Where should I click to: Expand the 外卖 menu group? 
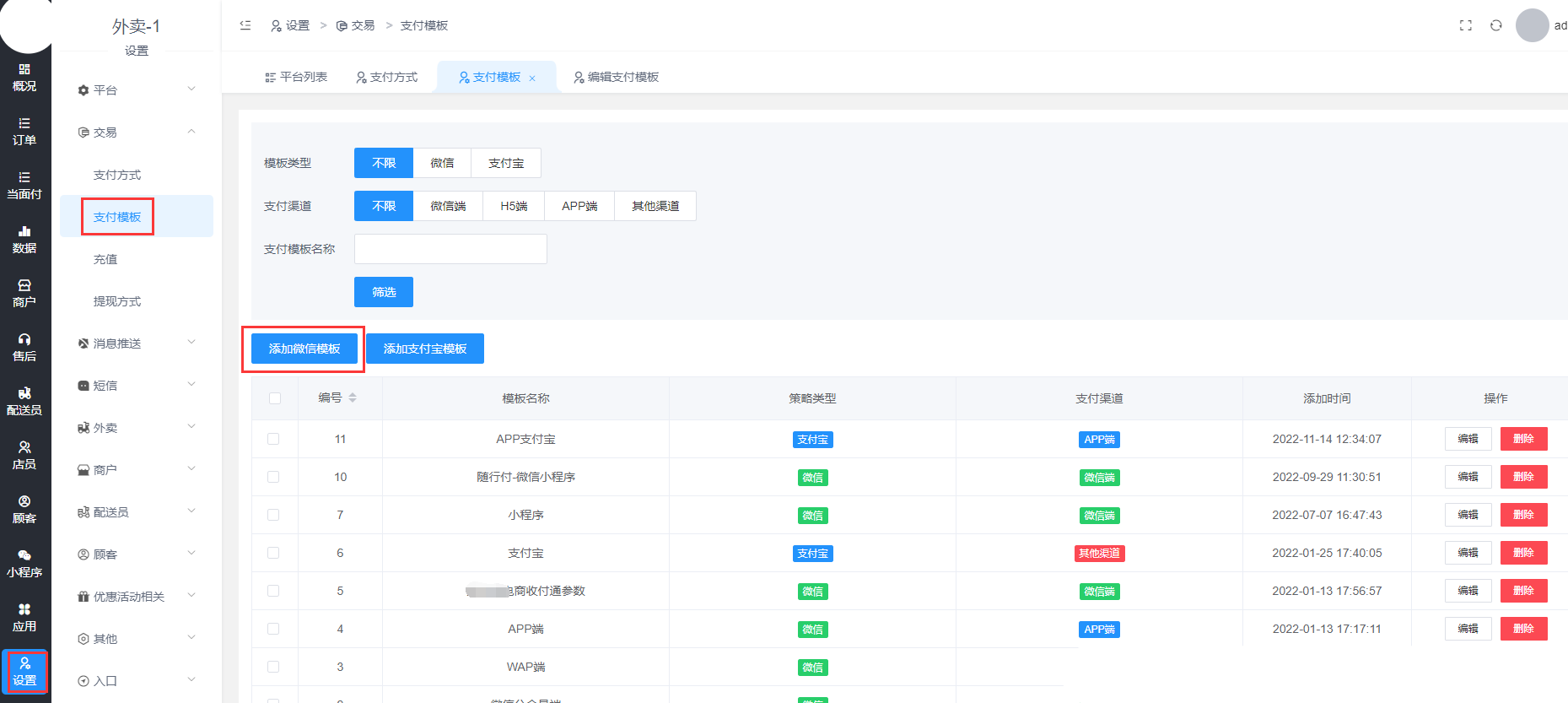pyautogui.click(x=137, y=427)
